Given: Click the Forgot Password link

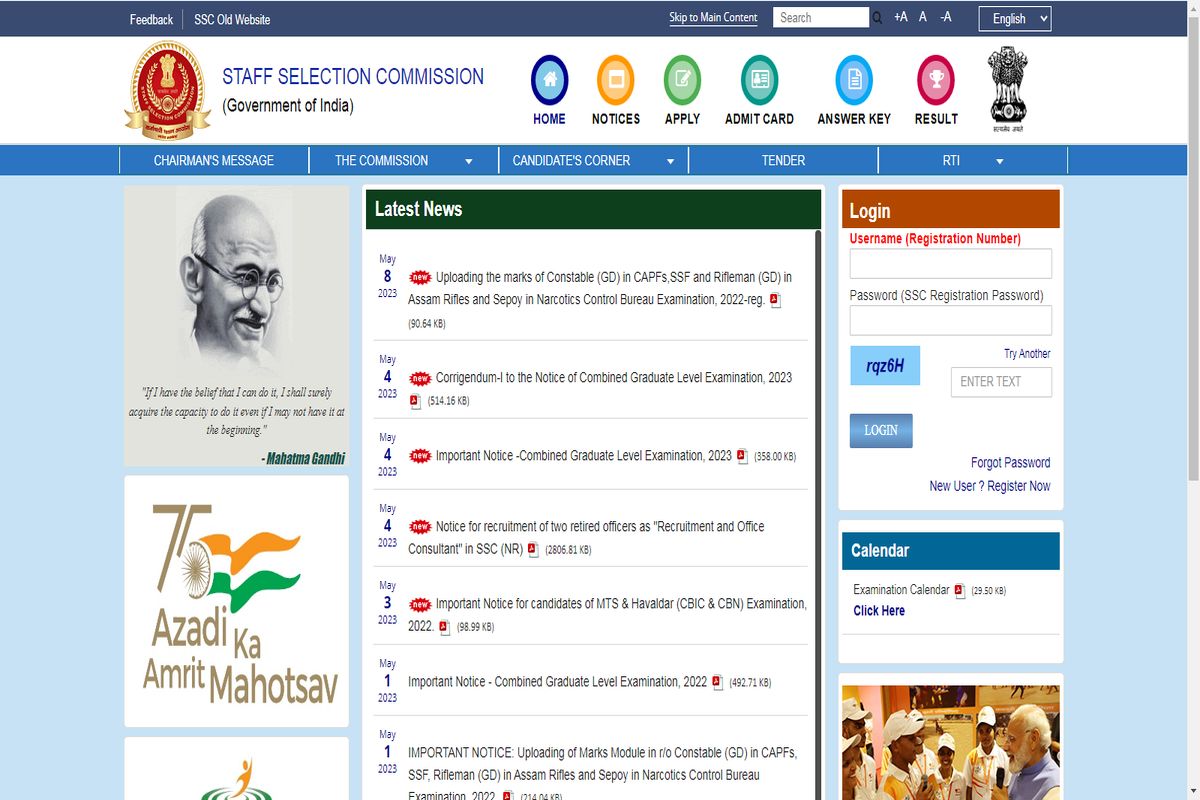Looking at the screenshot, I should [1010, 463].
